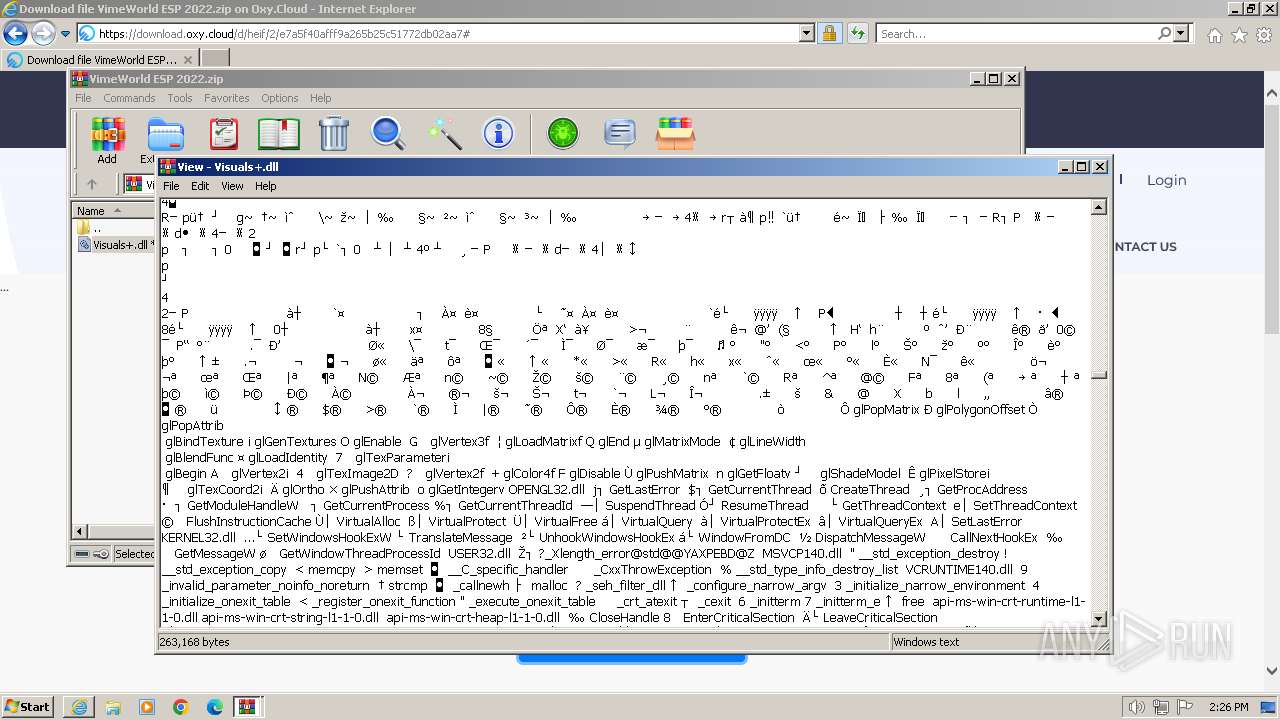
Task: Click Internet Explorer taskbar icon
Action: click(79, 707)
